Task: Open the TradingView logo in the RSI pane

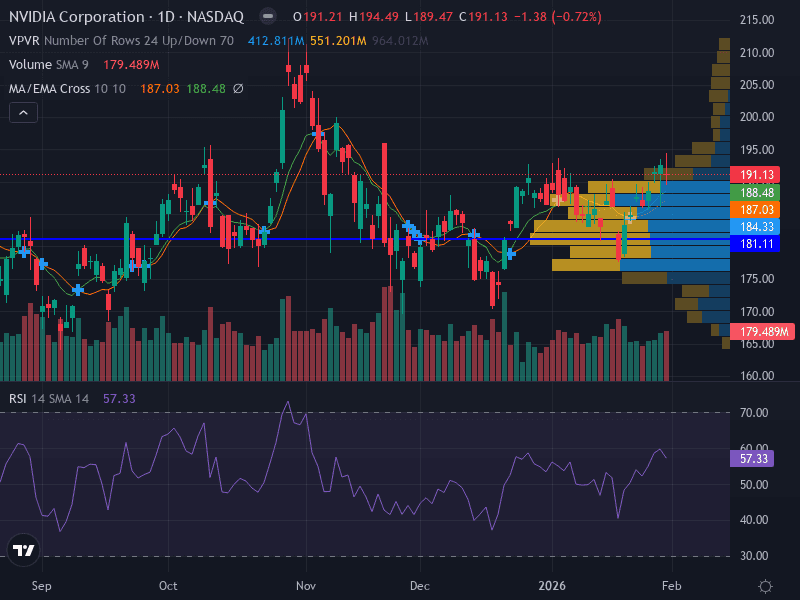Action: pos(23,550)
